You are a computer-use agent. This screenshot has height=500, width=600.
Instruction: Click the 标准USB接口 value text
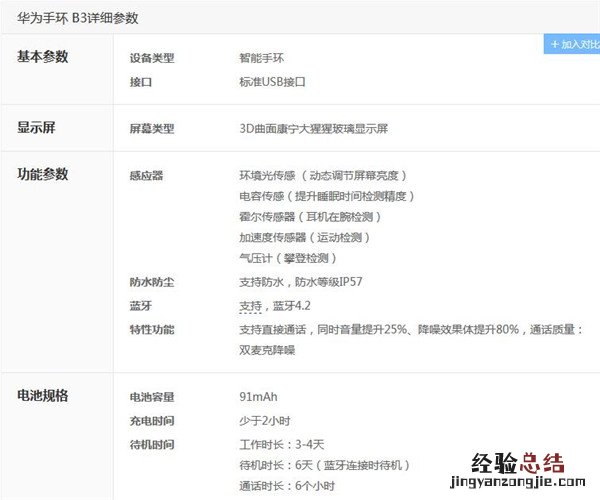pos(272,81)
